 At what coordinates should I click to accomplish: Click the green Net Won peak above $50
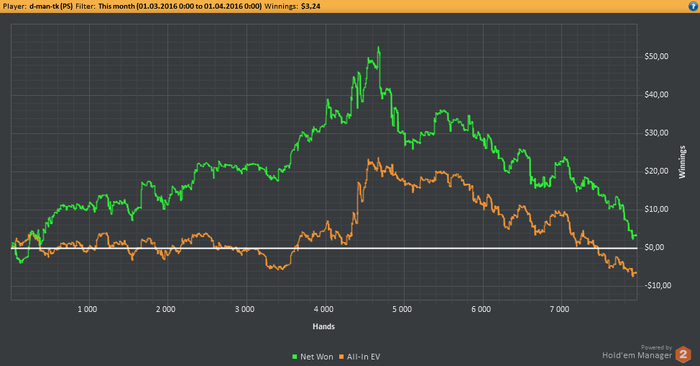point(379,48)
